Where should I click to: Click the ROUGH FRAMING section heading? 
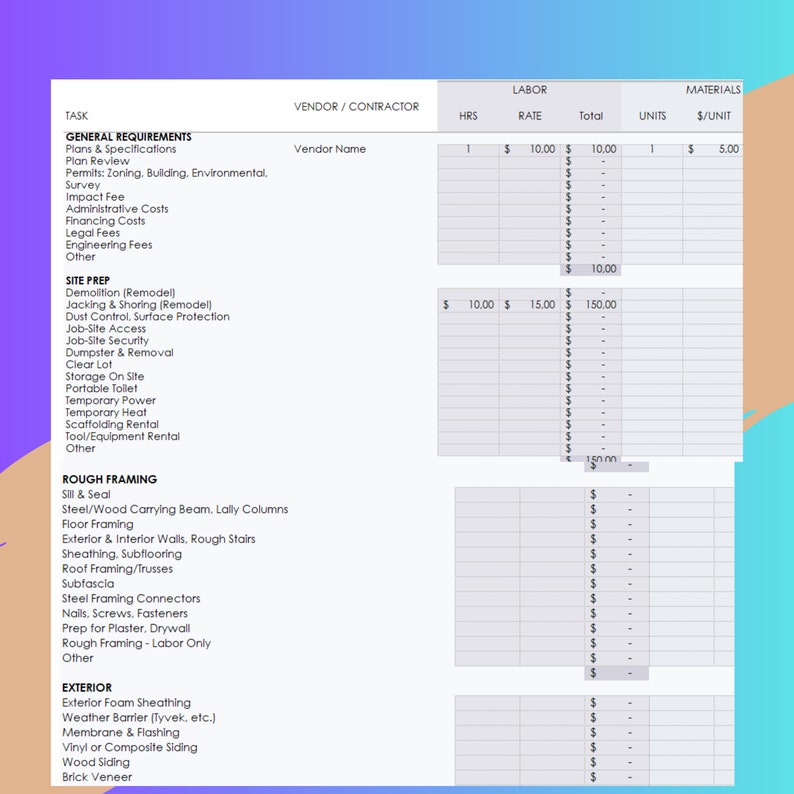(109, 479)
